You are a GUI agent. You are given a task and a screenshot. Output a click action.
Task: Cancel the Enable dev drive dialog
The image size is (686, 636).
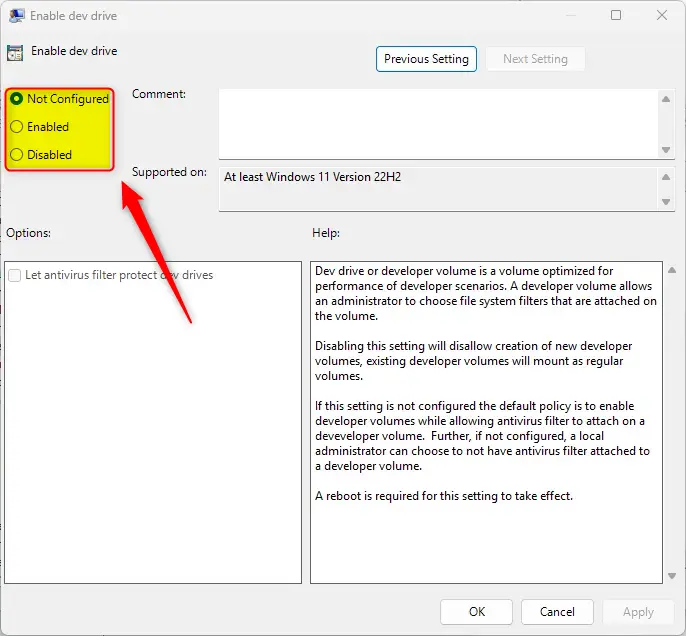click(557, 612)
